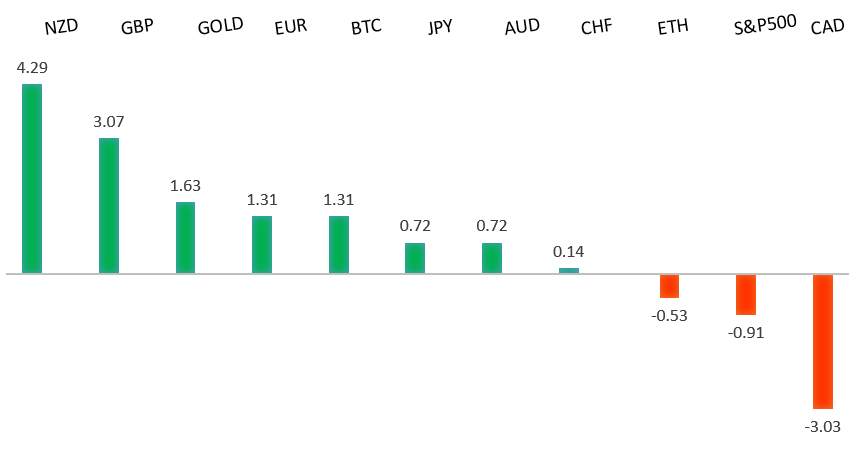Click the 4.29 data label

coord(32,68)
